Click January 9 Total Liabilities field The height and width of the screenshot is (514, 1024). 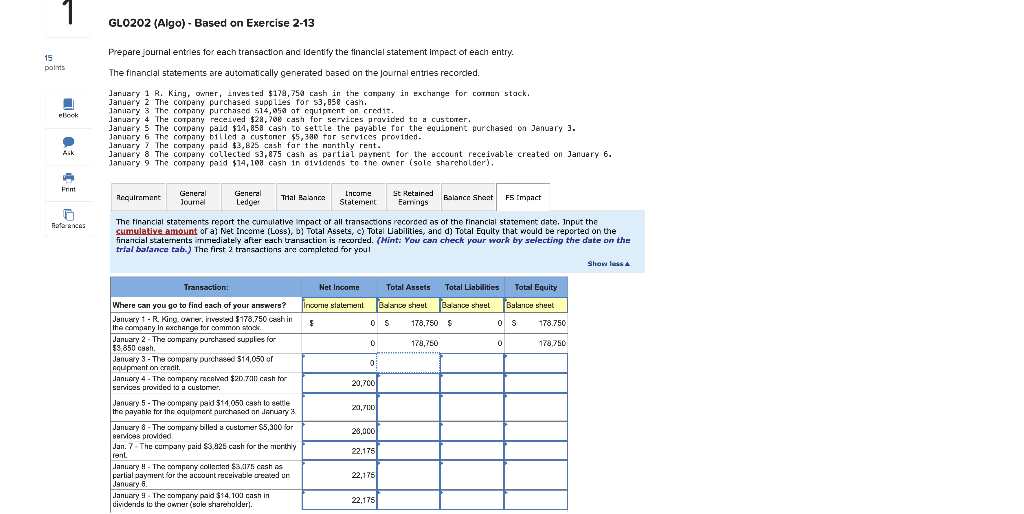coord(472,500)
